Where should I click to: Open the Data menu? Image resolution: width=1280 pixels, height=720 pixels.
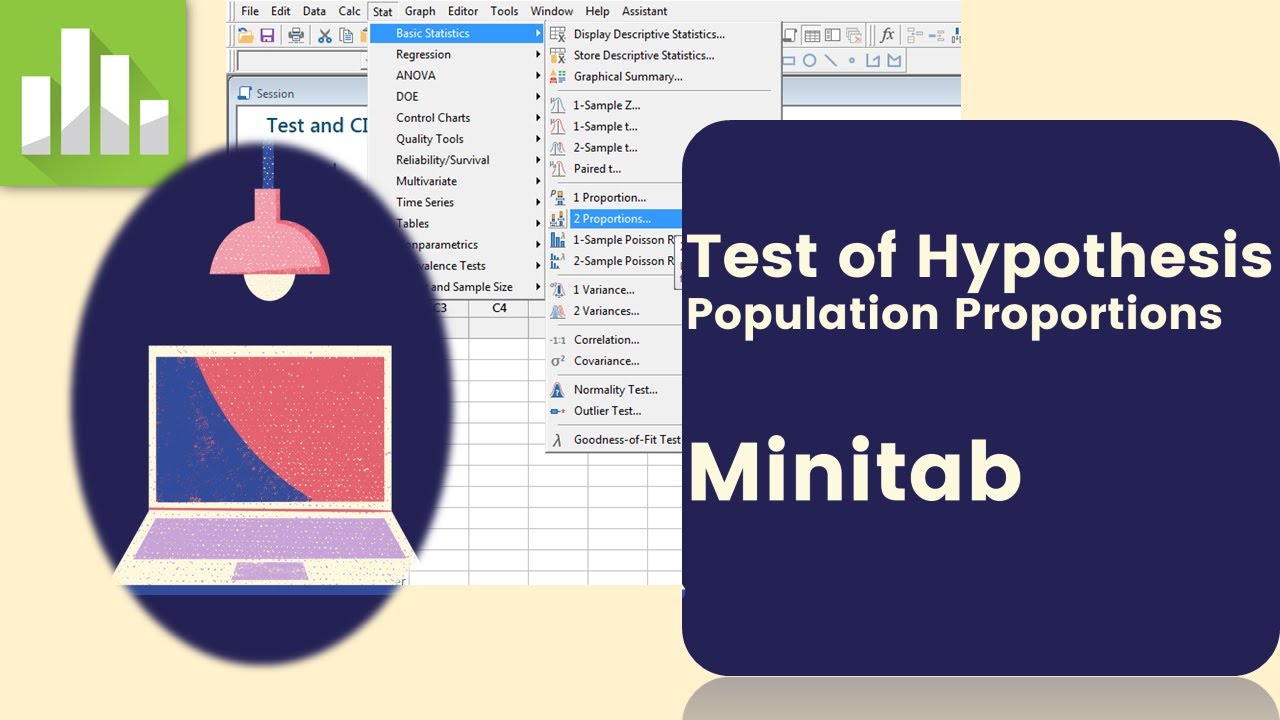(x=314, y=11)
